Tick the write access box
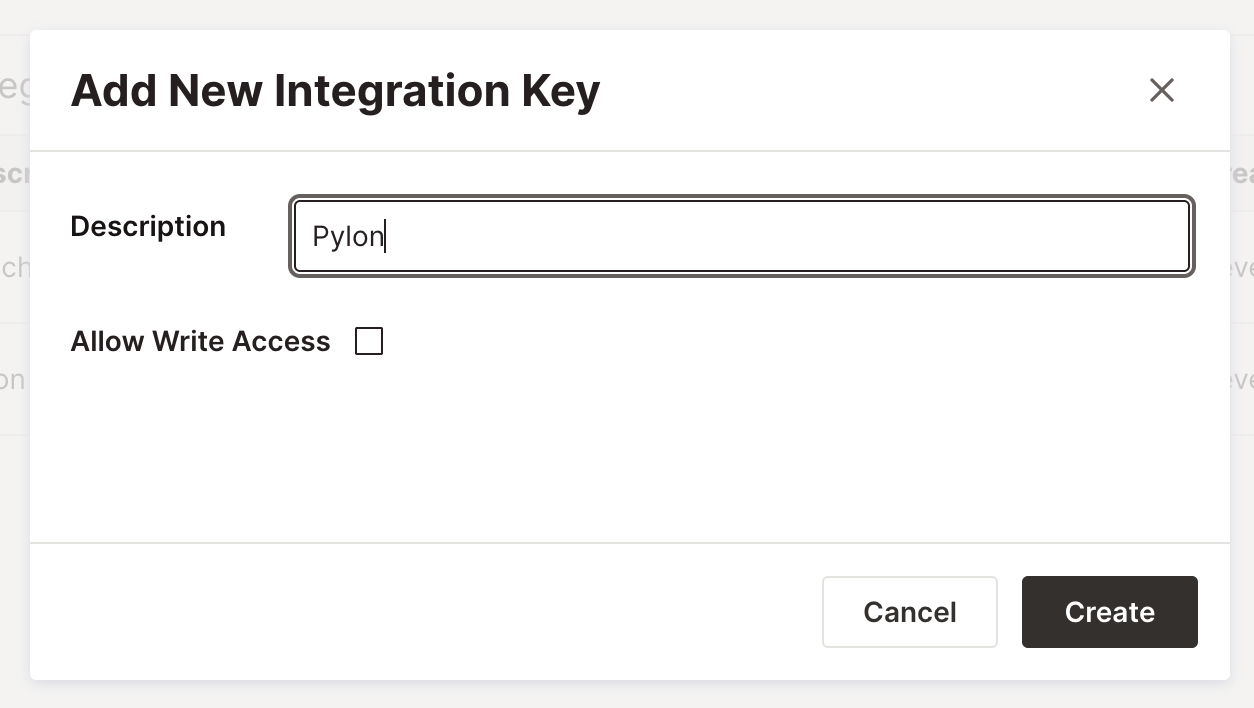The width and height of the screenshot is (1254, 708). 369,342
